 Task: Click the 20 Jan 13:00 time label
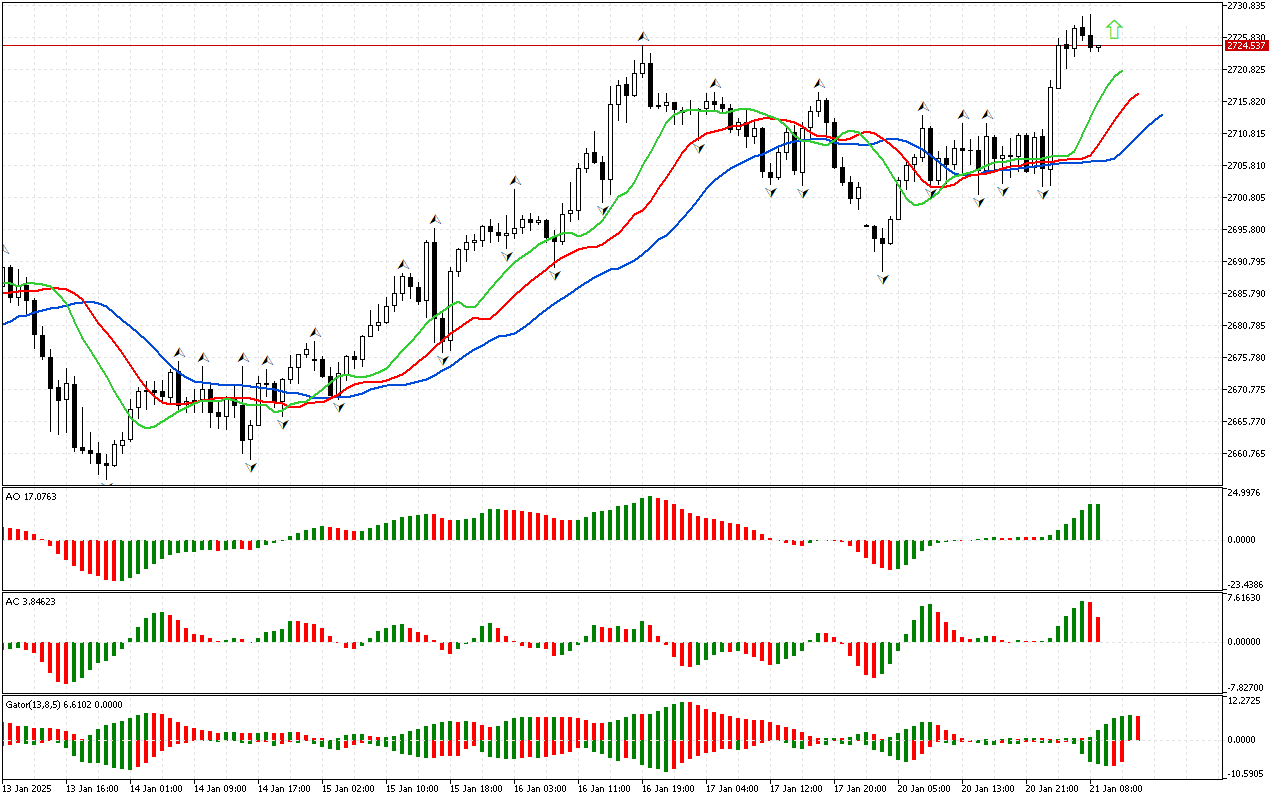(x=990, y=789)
